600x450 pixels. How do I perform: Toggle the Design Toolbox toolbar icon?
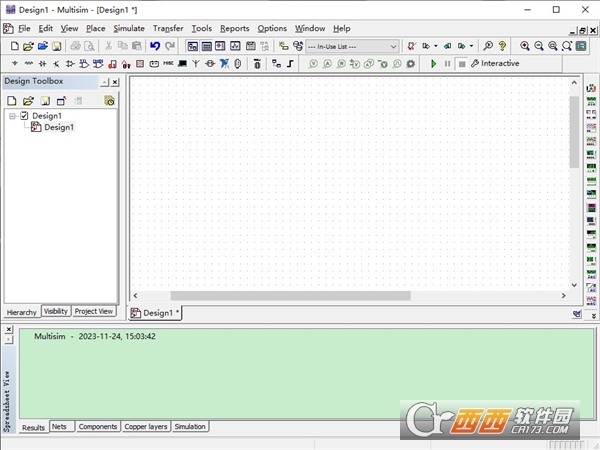click(x=192, y=46)
